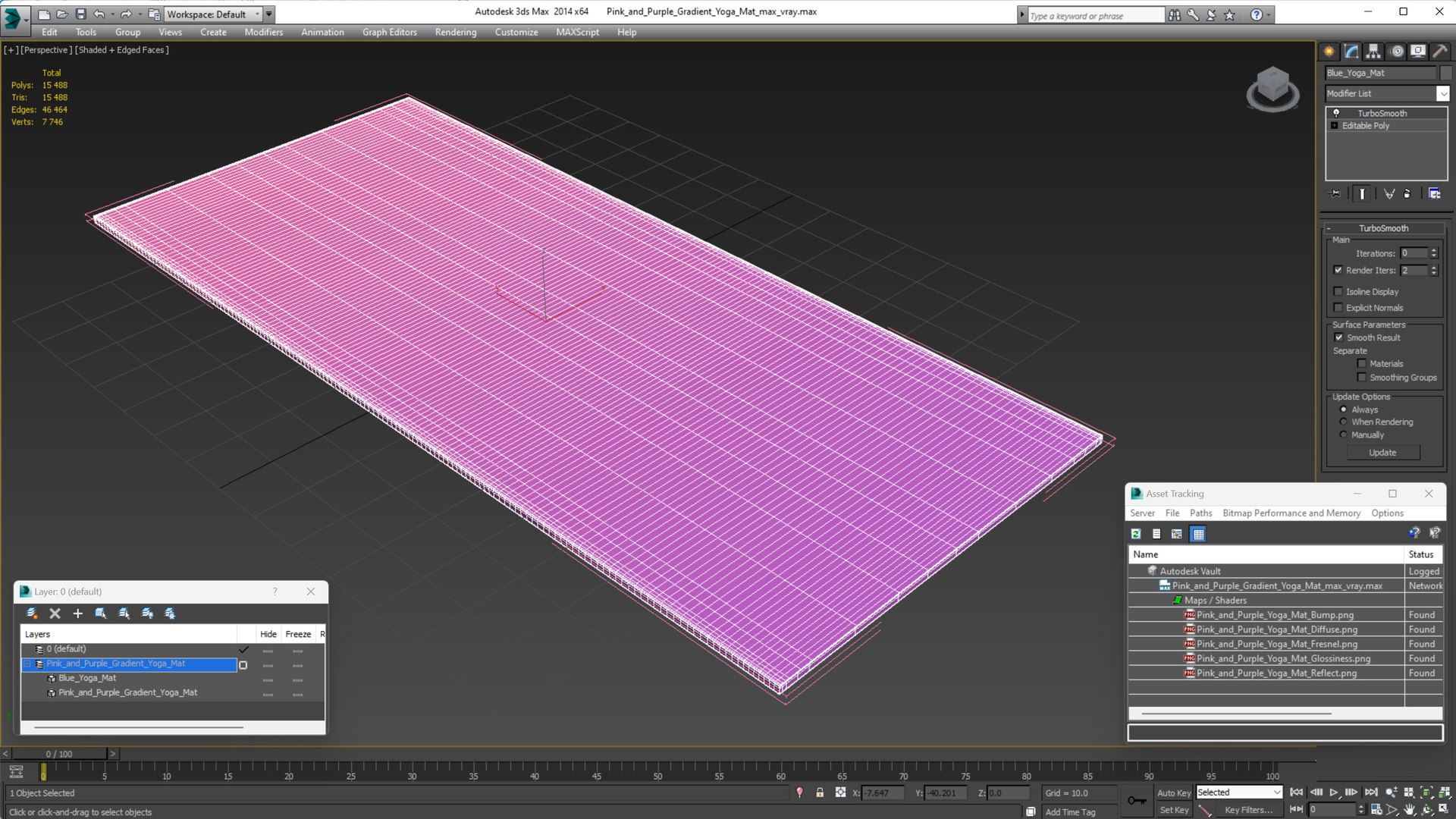The image size is (1456, 819).
Task: Open the Motion command panel tab
Action: click(x=1397, y=52)
